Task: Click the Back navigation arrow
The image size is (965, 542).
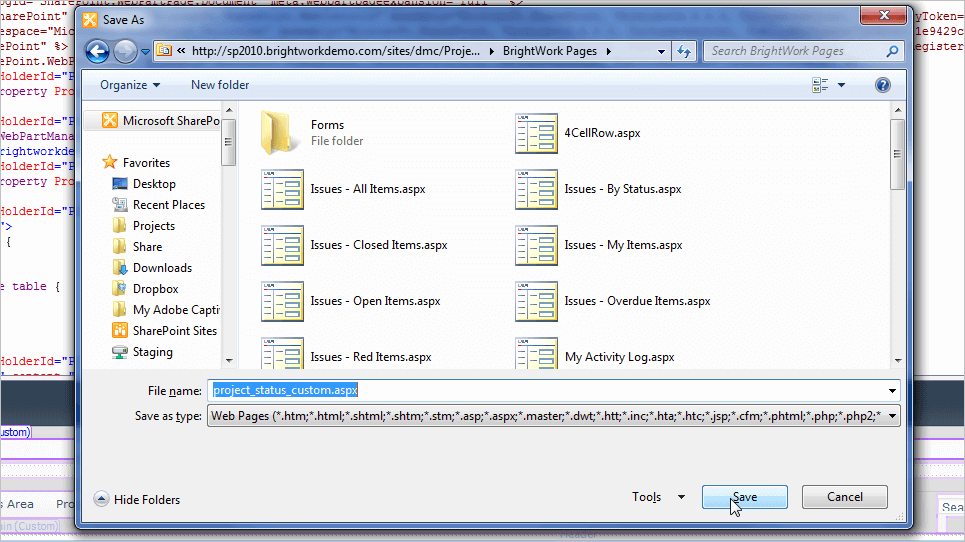Action: [x=97, y=51]
